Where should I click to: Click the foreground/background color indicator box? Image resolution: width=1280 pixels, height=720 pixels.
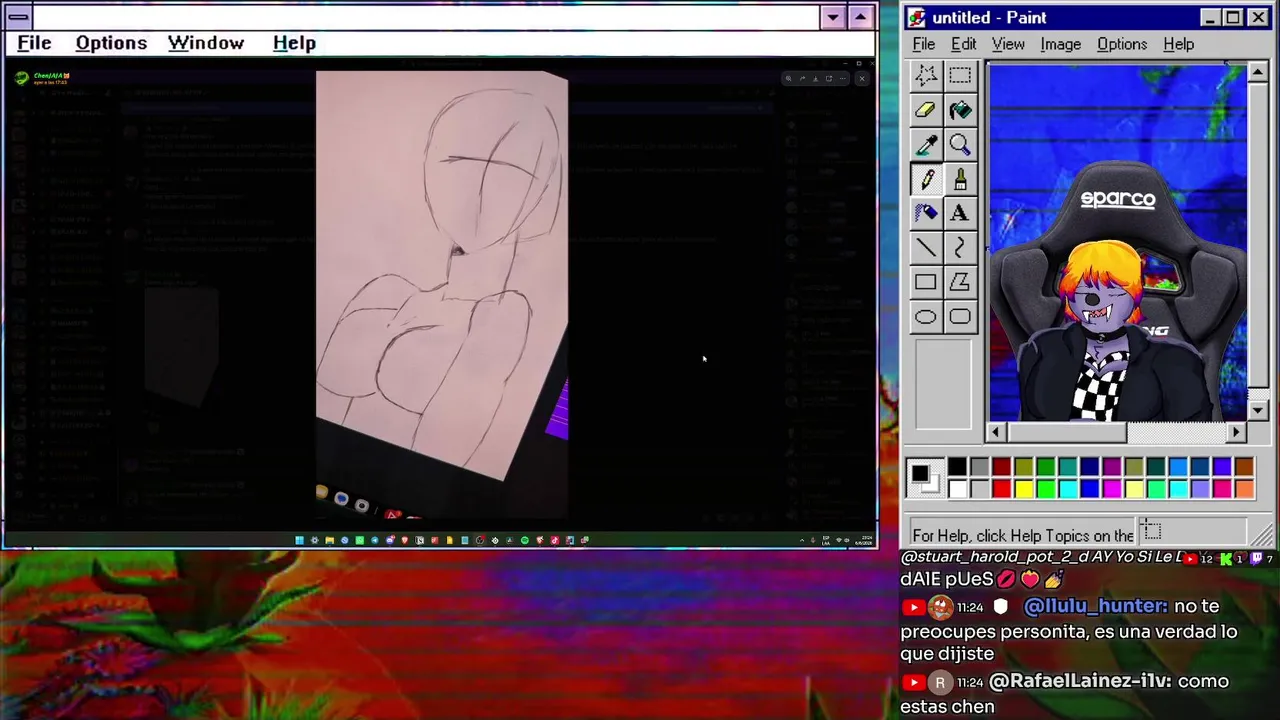[925, 477]
